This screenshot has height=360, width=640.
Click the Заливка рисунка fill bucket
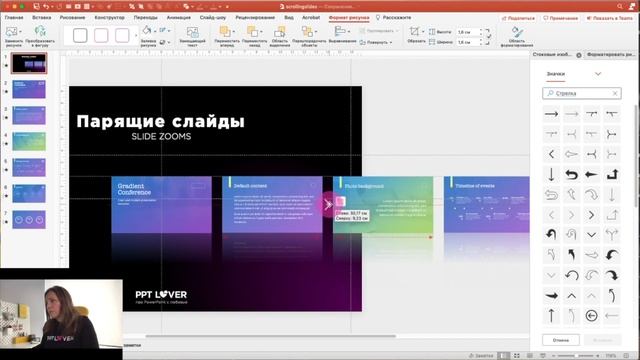pyautogui.click(x=147, y=31)
